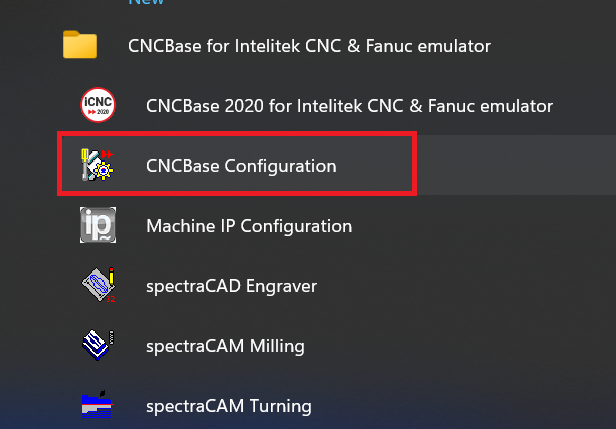Click the red 2020 badge in the iCNC icon

coord(98,112)
